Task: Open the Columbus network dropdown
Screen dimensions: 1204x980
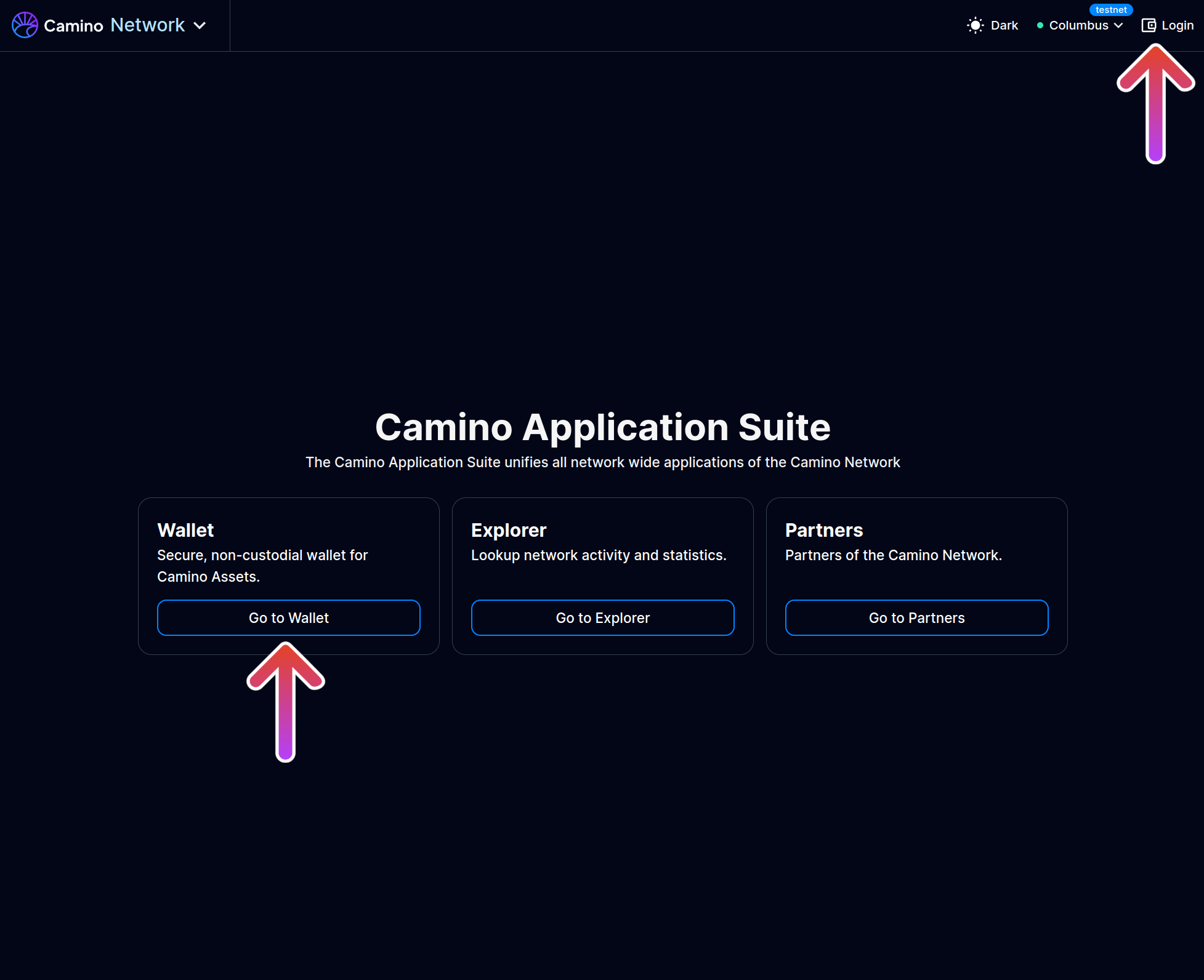Action: [1078, 25]
